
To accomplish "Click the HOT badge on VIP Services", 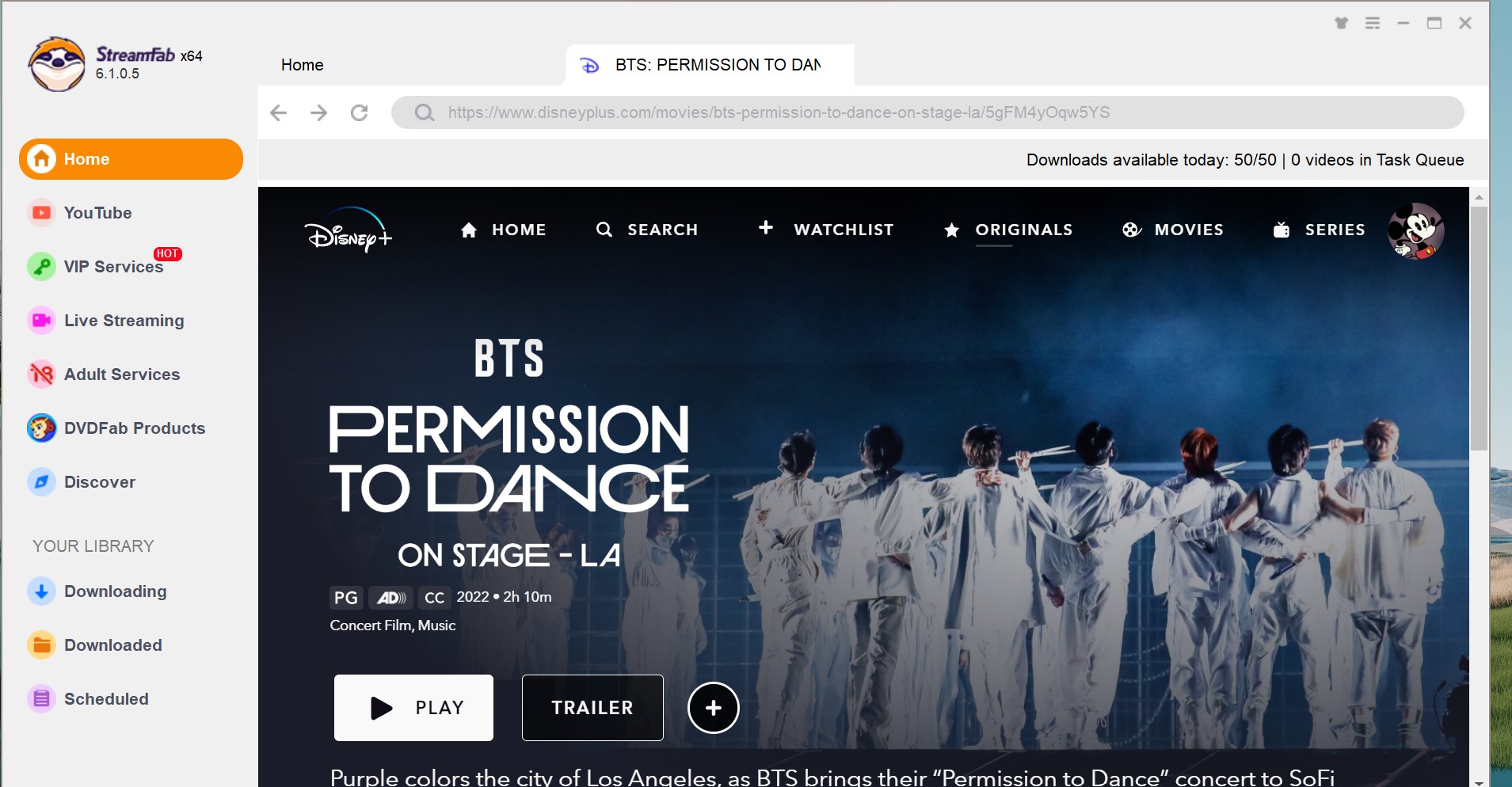I will point(167,253).
